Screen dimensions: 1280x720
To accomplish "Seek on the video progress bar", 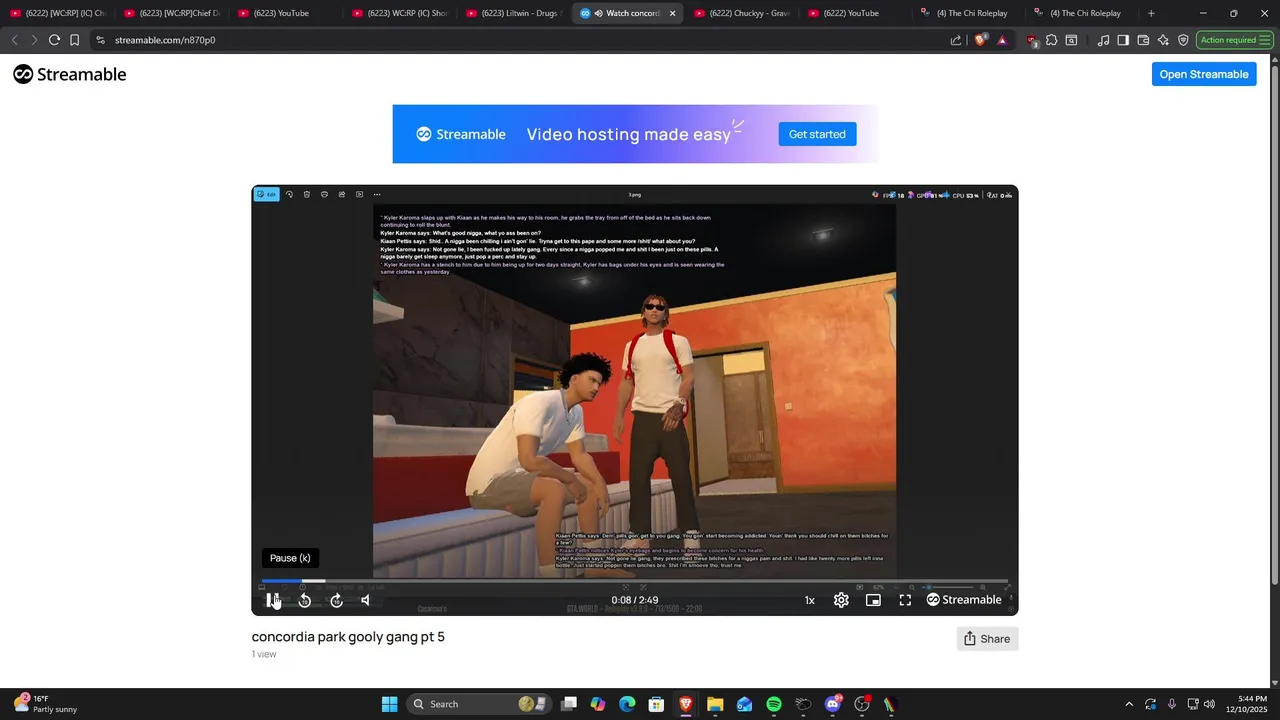I will 635,581.
